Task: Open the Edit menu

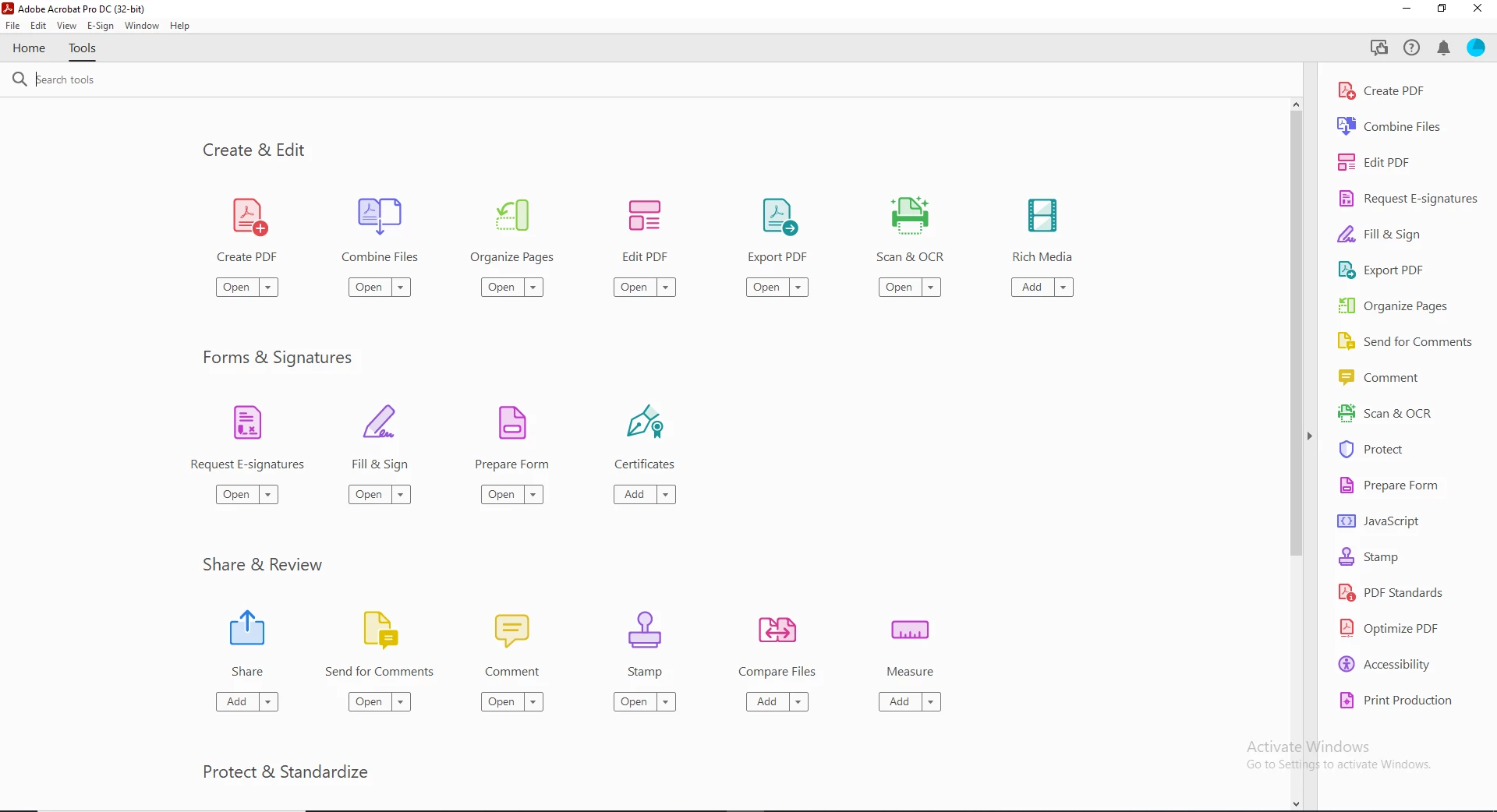Action: pyautogui.click(x=38, y=26)
